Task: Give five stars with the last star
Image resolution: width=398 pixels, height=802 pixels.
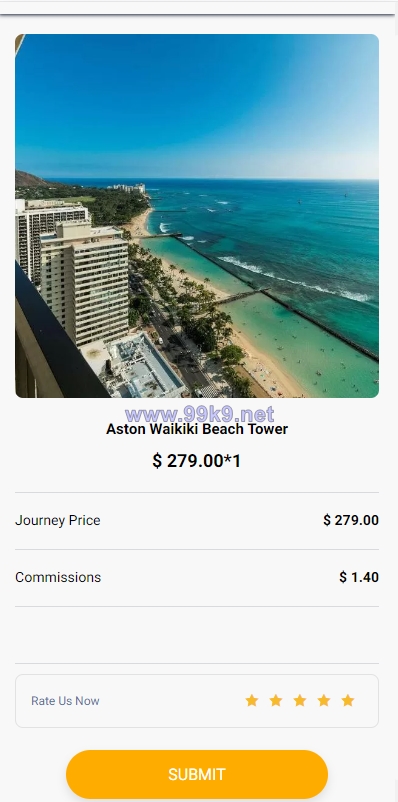Action: (x=348, y=700)
